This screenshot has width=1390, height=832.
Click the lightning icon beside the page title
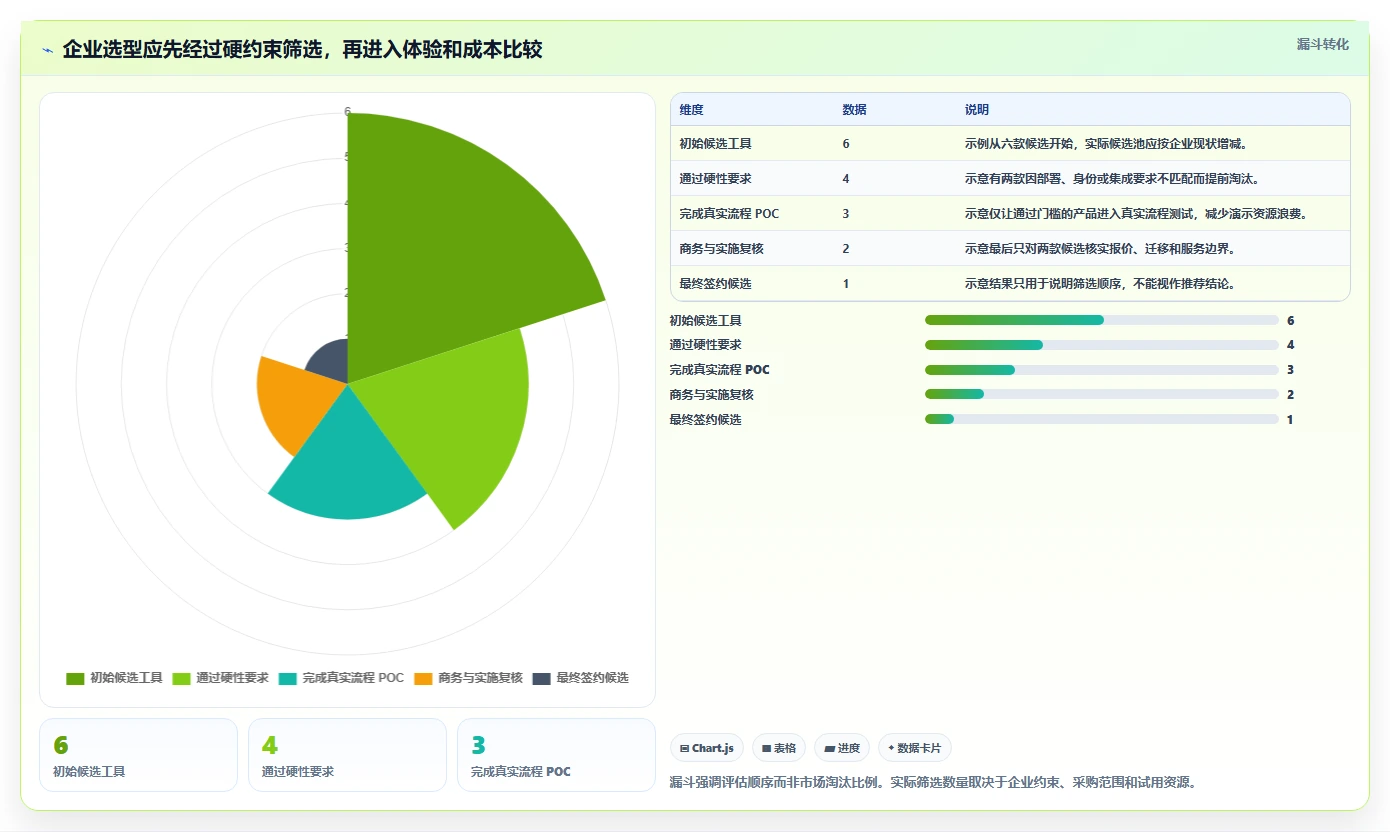pos(48,50)
